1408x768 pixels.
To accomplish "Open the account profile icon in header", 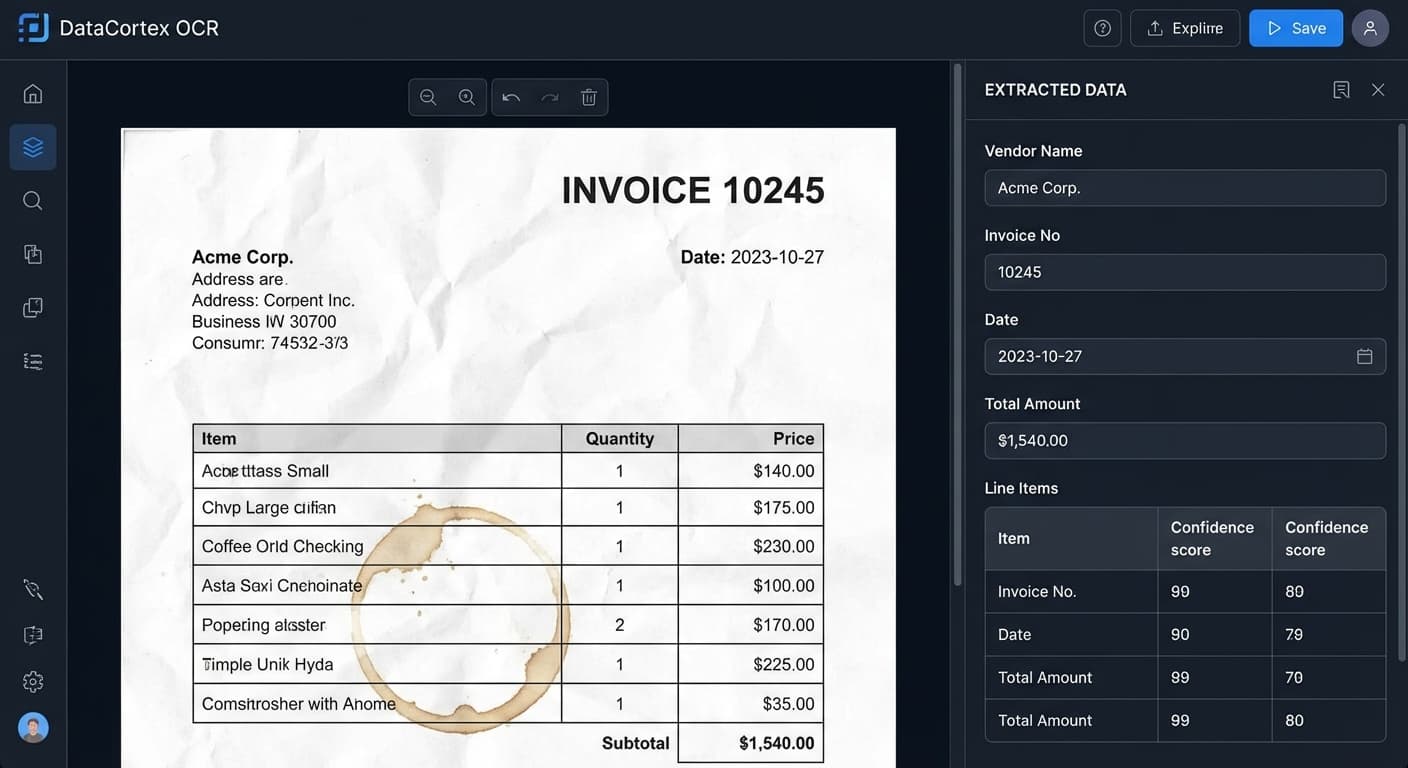I will point(1370,28).
